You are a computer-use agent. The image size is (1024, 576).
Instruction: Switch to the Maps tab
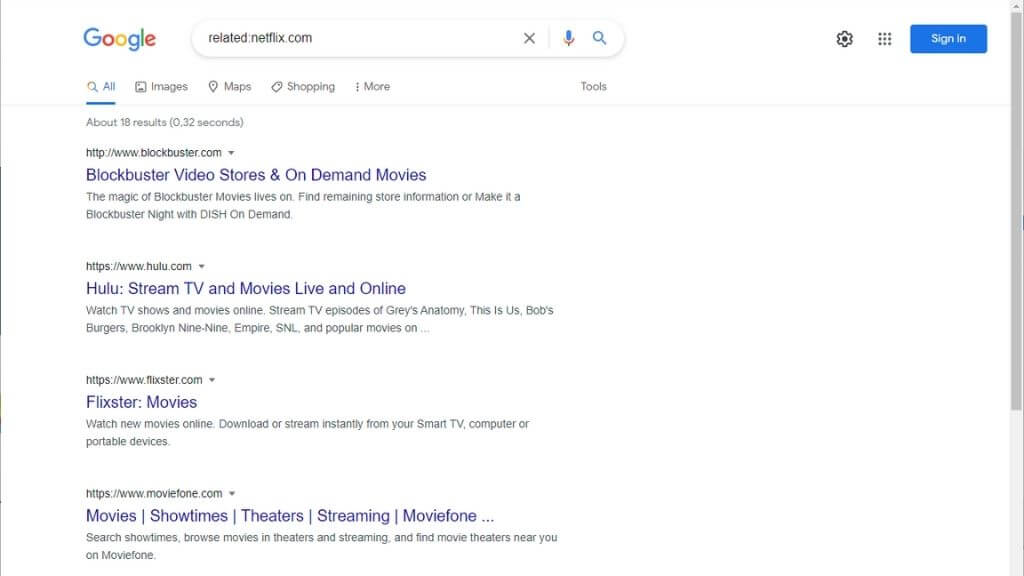pyautogui.click(x=229, y=87)
